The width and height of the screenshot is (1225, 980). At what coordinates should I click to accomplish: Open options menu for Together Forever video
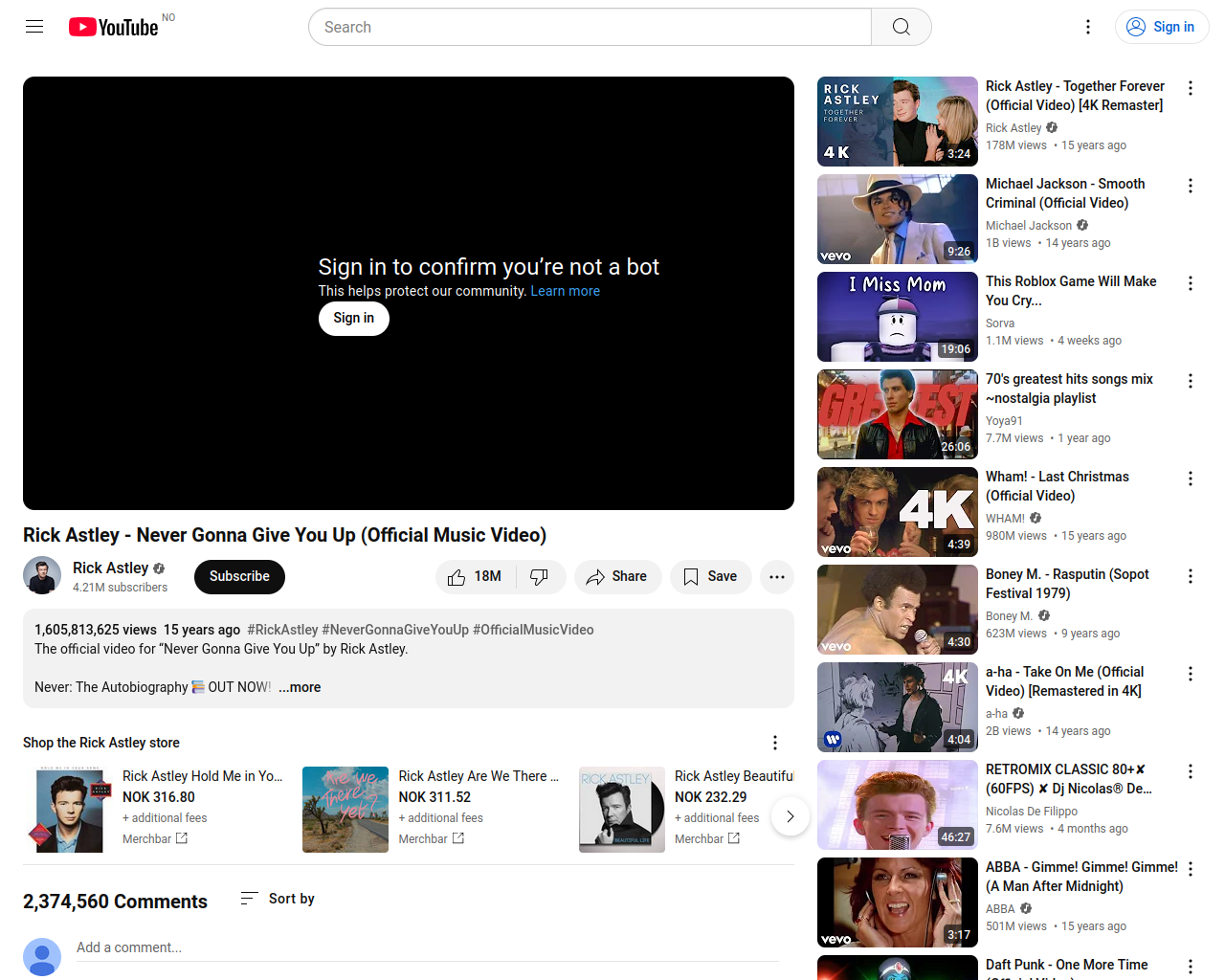(1191, 88)
